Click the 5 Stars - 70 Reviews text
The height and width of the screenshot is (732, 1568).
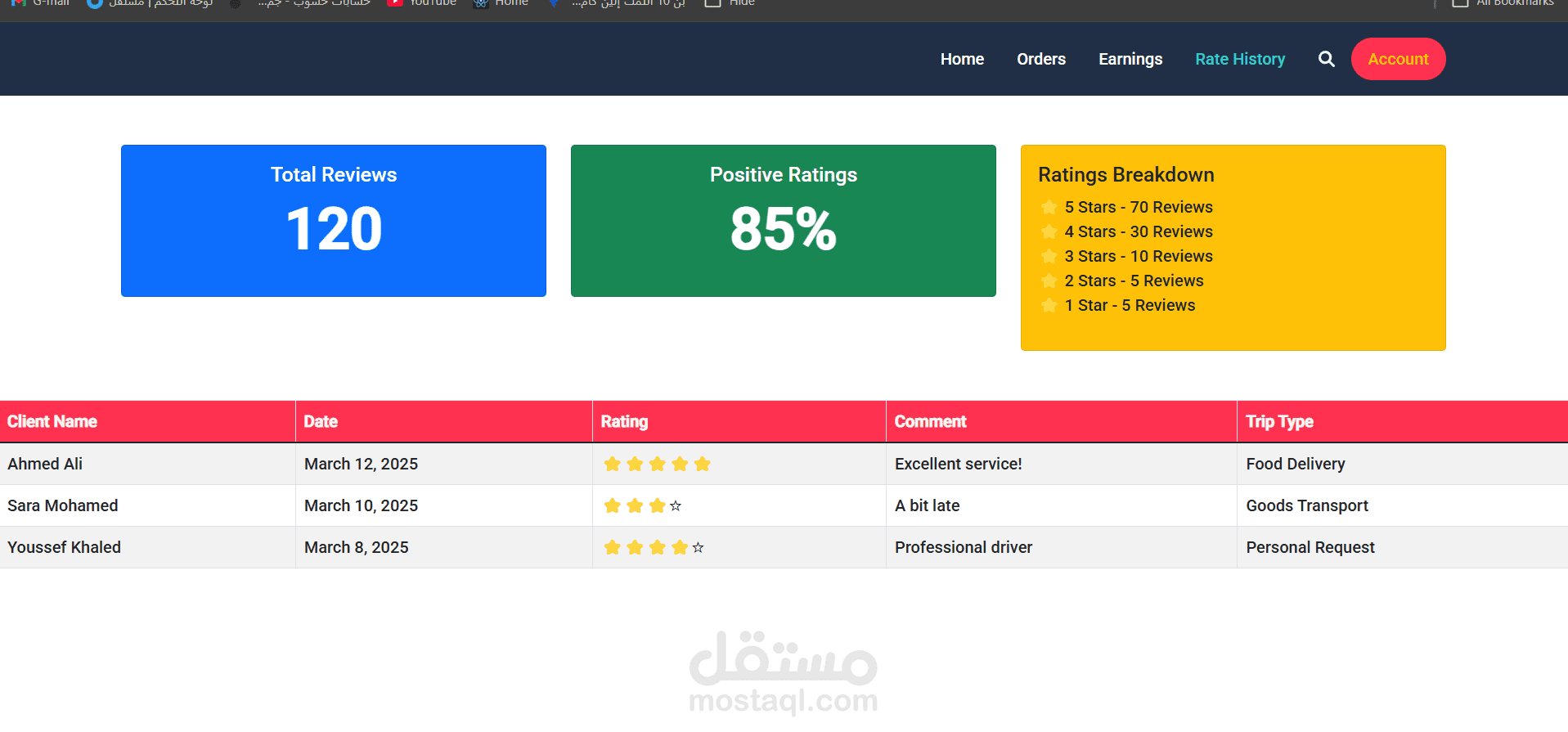click(x=1139, y=207)
